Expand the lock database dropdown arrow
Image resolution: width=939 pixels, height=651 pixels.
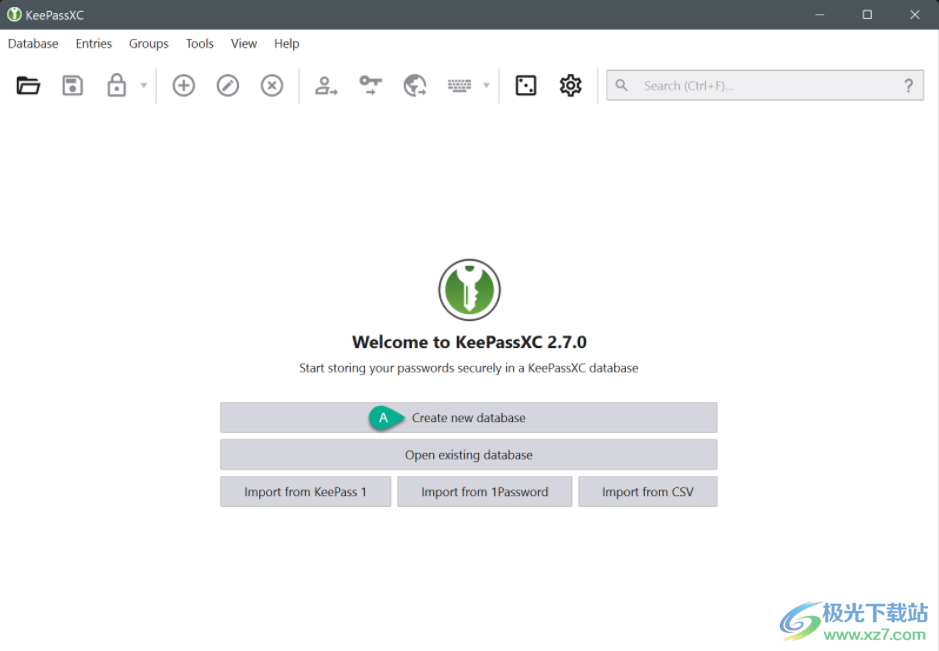tap(144, 86)
